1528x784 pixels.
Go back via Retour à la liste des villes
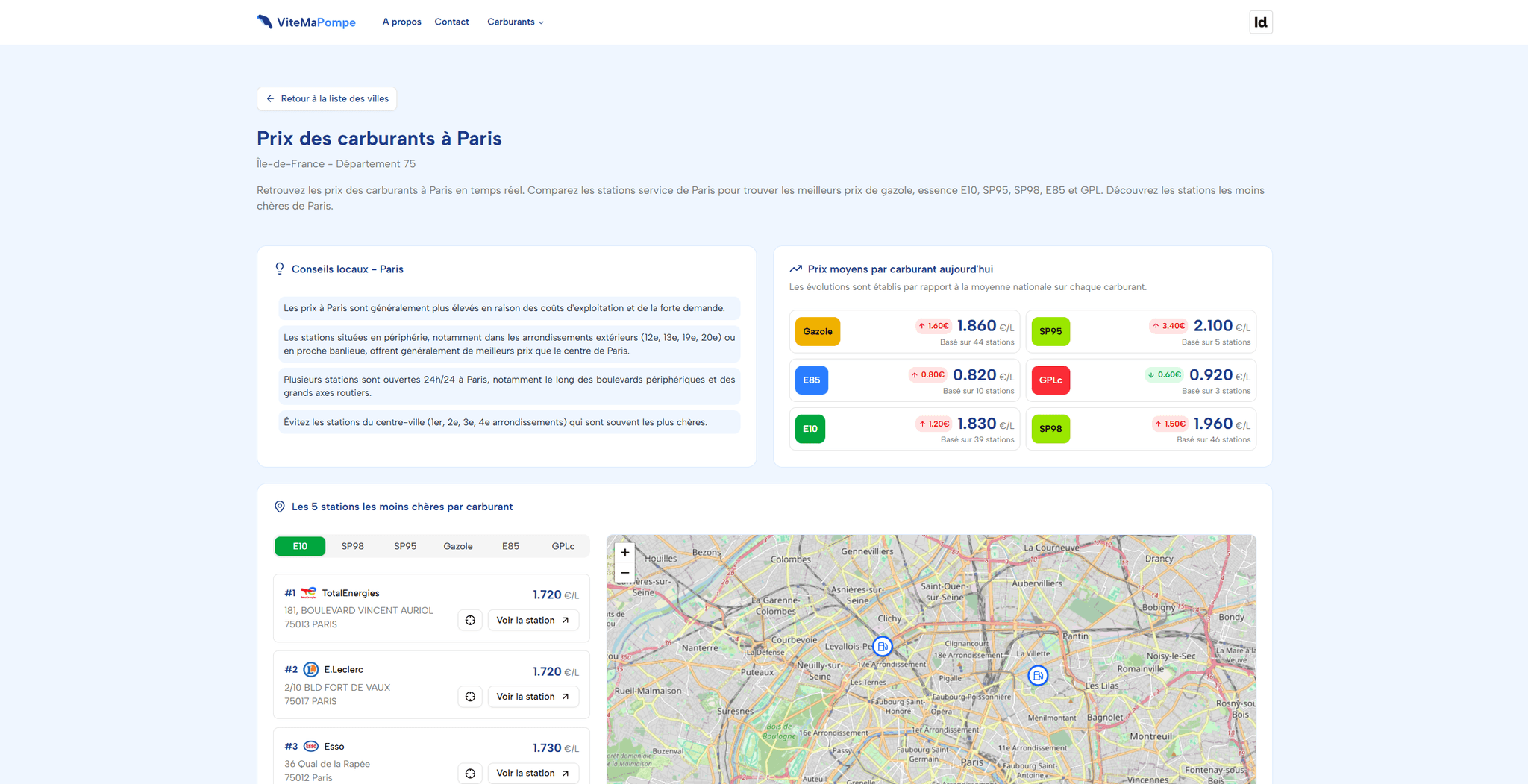pyautogui.click(x=327, y=98)
